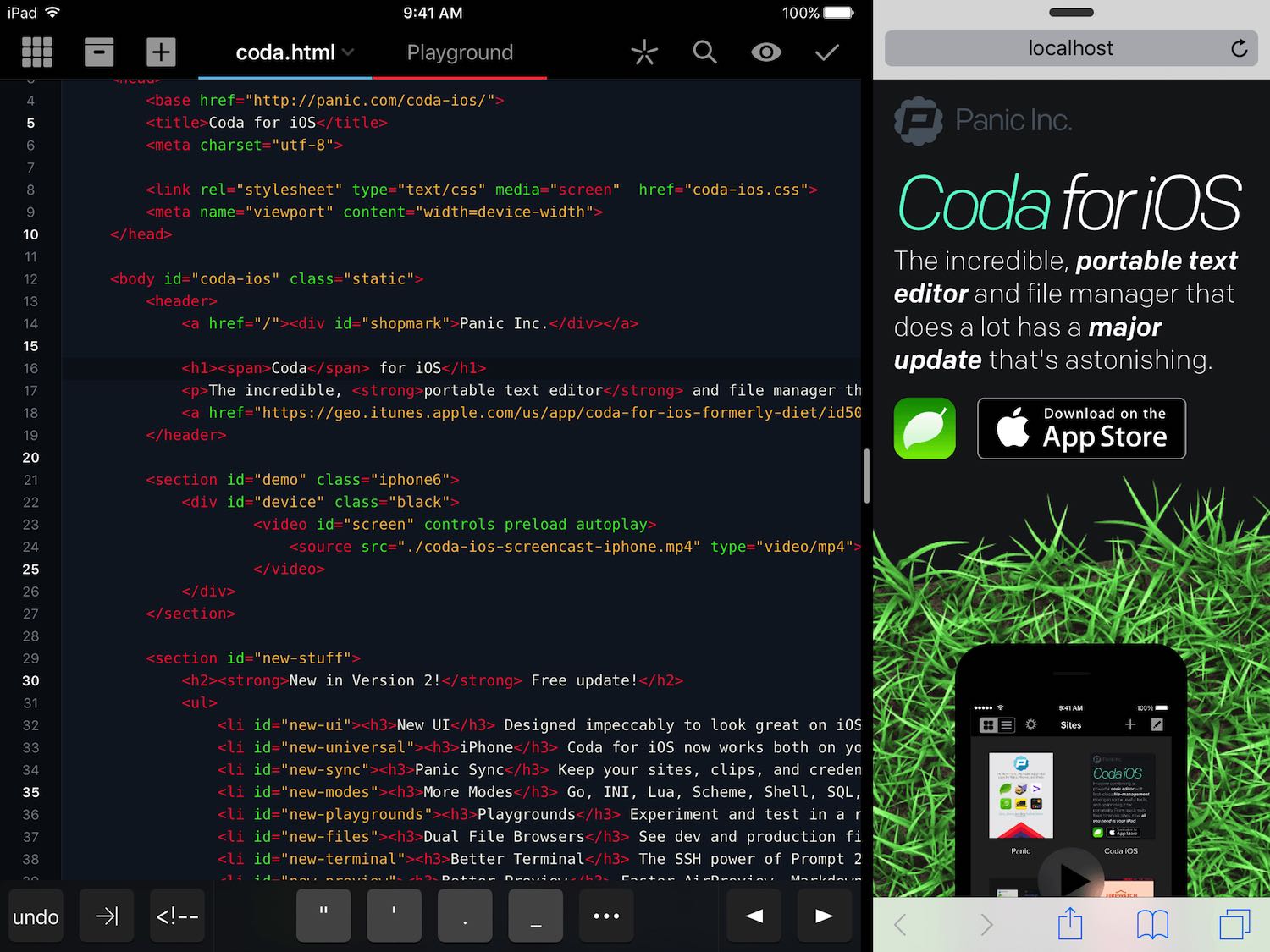1270x952 pixels.
Task: Tap the file archive drawer icon
Action: (x=99, y=52)
